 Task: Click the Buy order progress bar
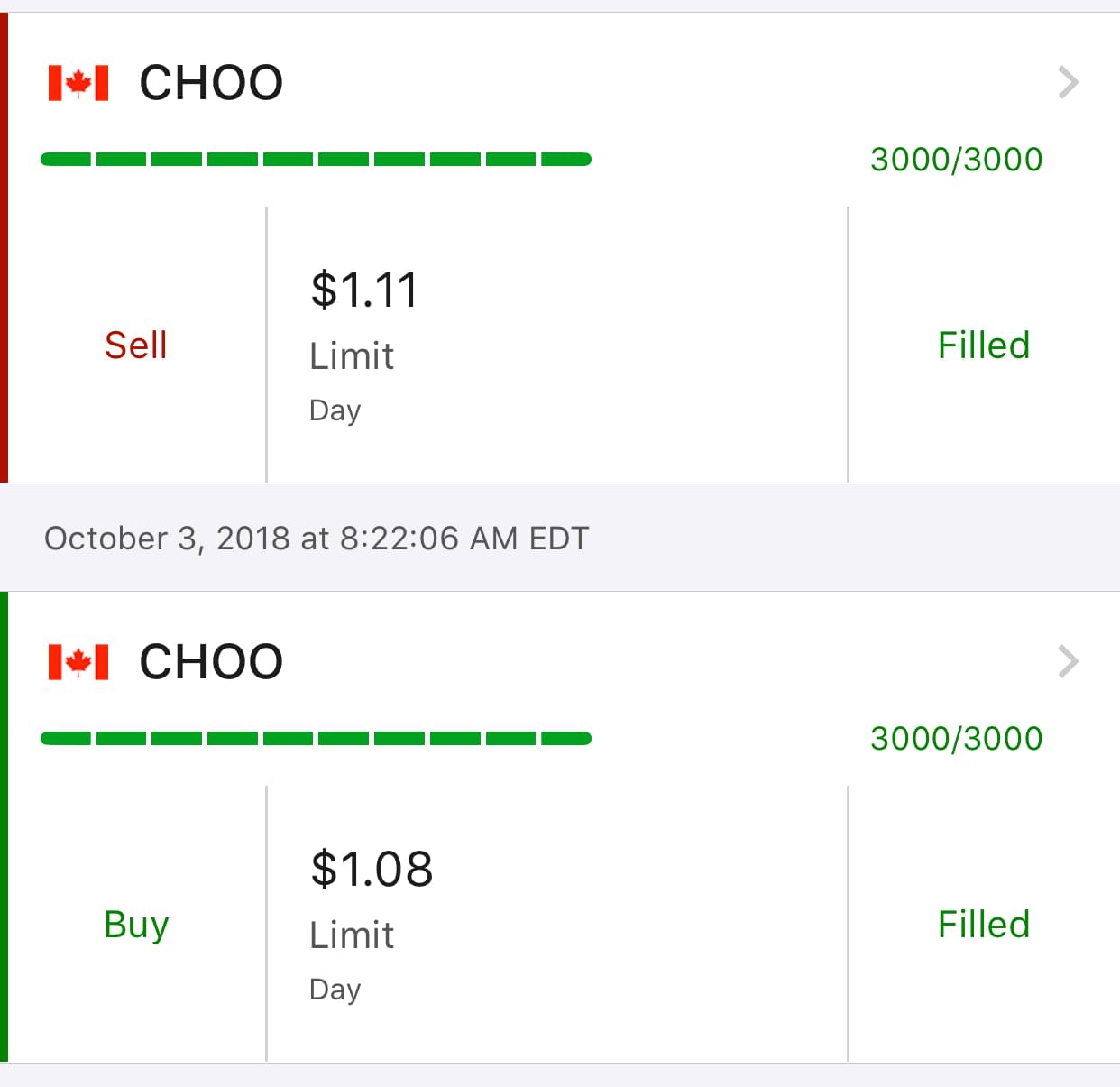click(316, 739)
